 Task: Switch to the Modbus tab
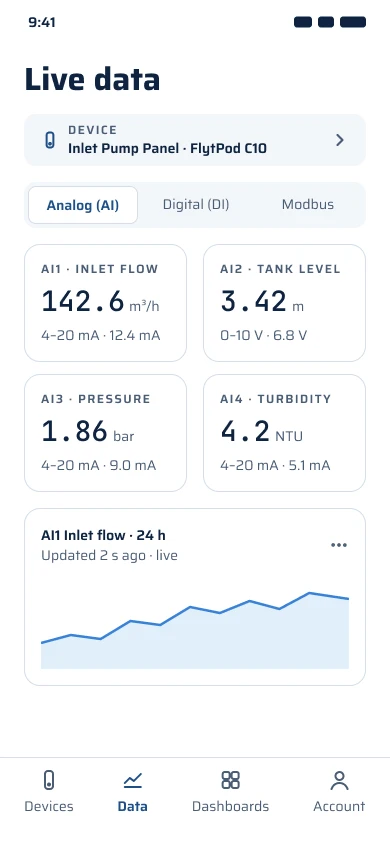[x=308, y=205]
